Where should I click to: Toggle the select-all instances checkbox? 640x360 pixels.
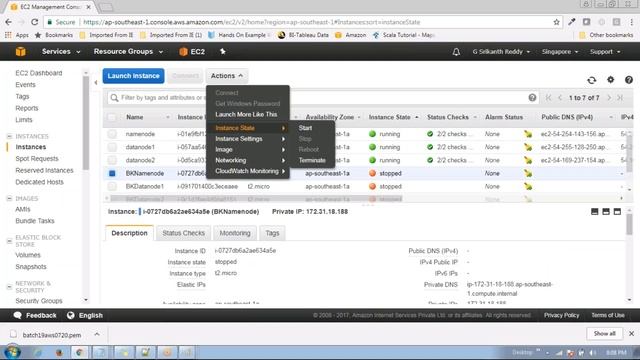click(x=112, y=118)
